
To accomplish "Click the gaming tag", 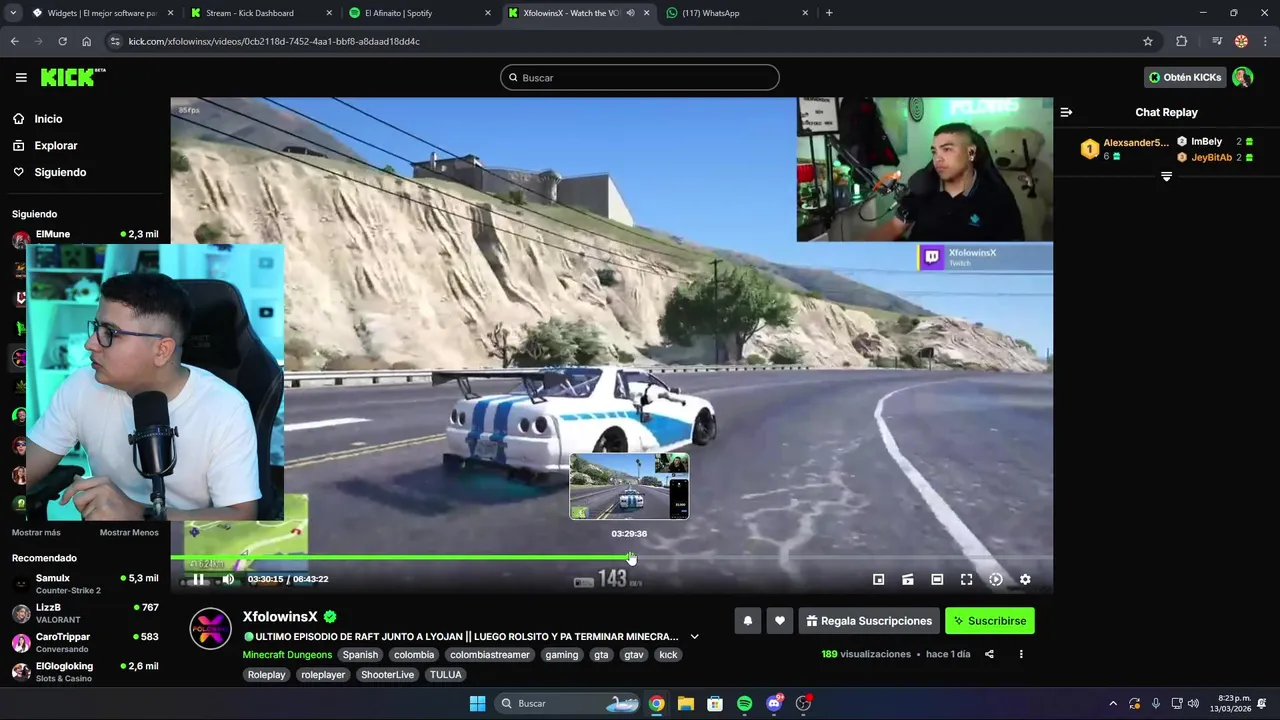I will [x=562, y=655].
